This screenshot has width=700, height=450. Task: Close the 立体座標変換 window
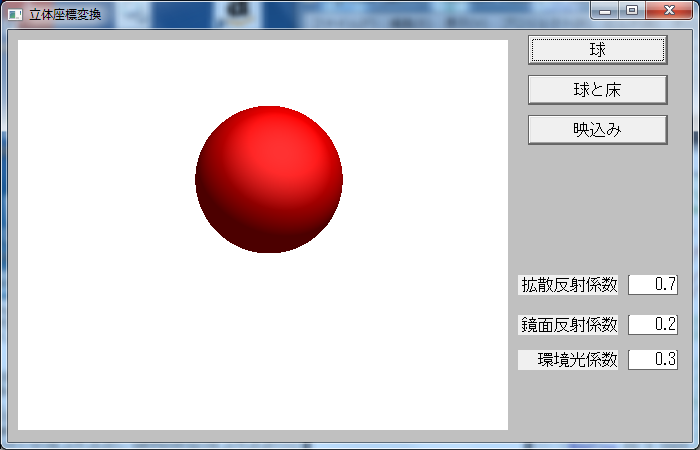[x=669, y=11]
